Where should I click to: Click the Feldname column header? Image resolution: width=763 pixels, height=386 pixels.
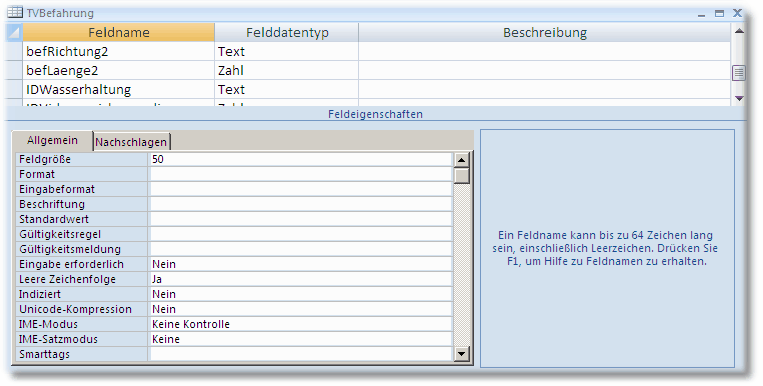[119, 33]
